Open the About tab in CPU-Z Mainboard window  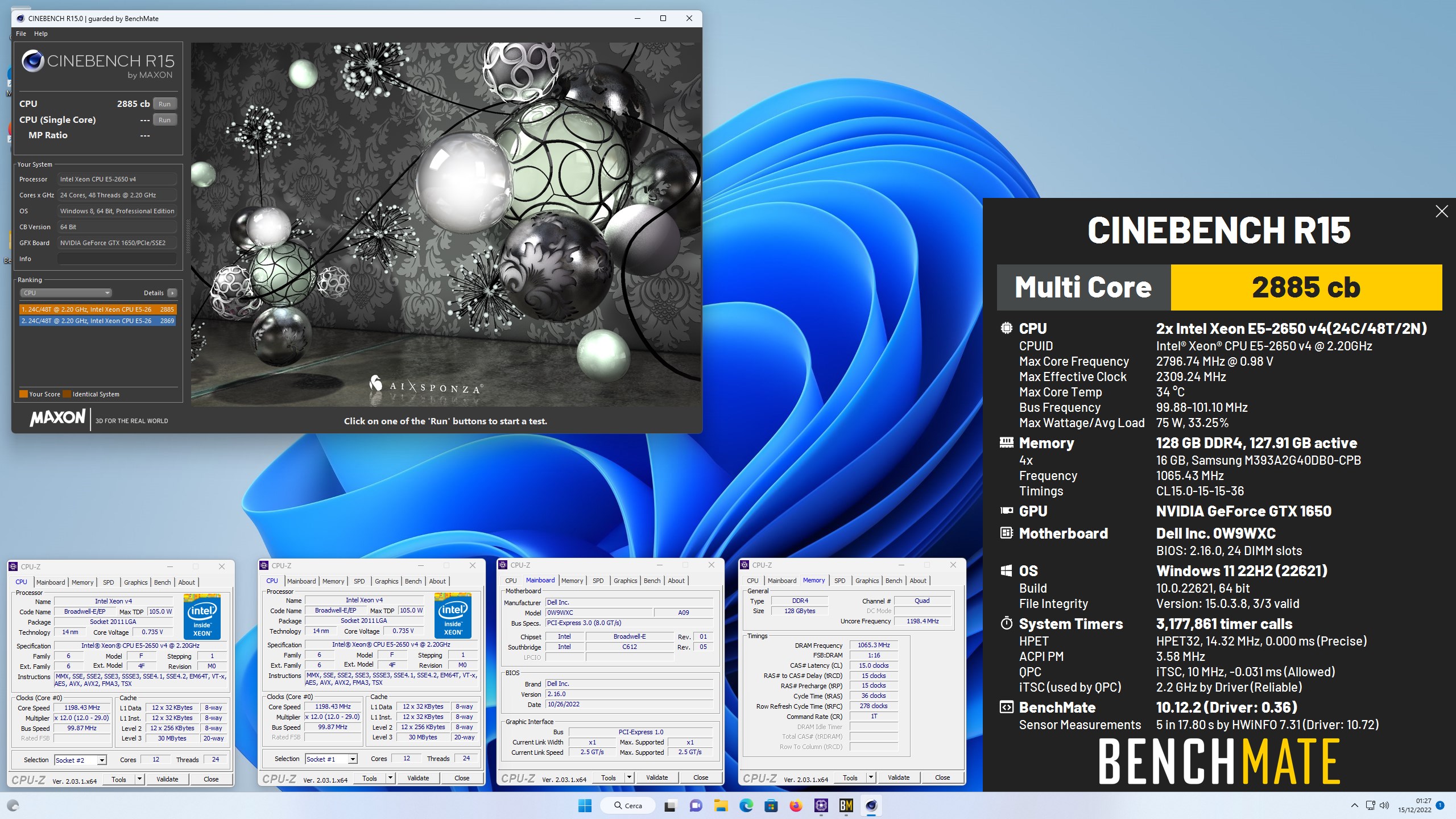point(676,581)
